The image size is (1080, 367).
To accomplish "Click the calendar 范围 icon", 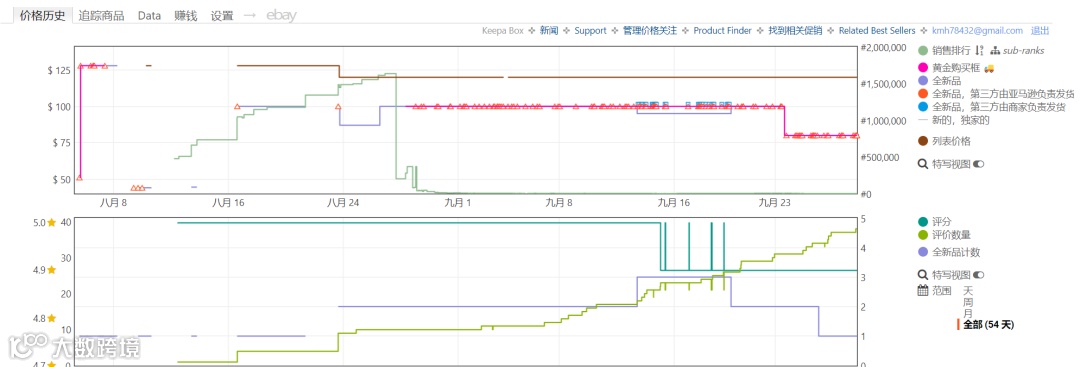I will point(924,290).
